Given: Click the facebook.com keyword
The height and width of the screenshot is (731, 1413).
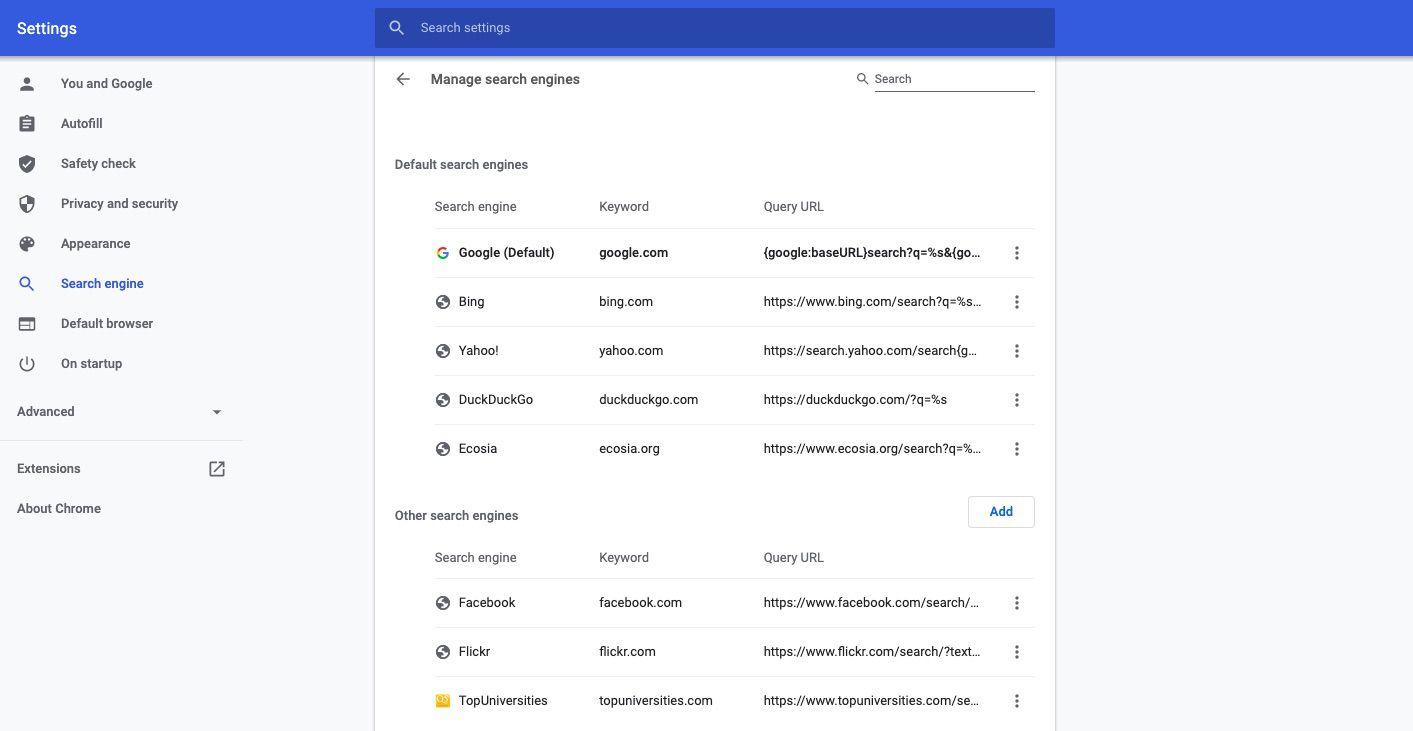Looking at the screenshot, I should [x=640, y=603].
